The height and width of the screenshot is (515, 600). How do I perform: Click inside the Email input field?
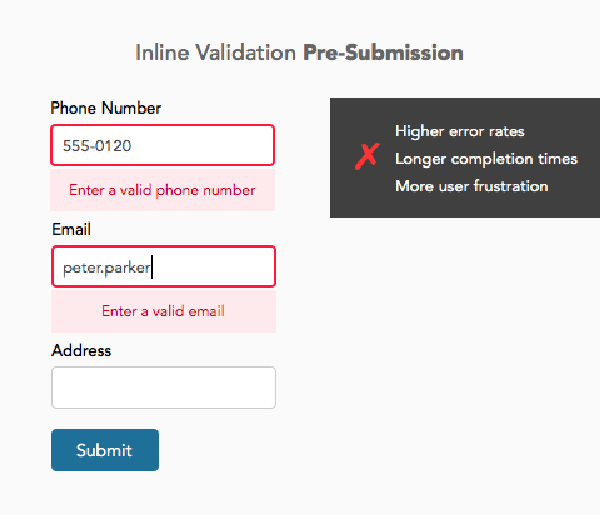tap(163, 266)
